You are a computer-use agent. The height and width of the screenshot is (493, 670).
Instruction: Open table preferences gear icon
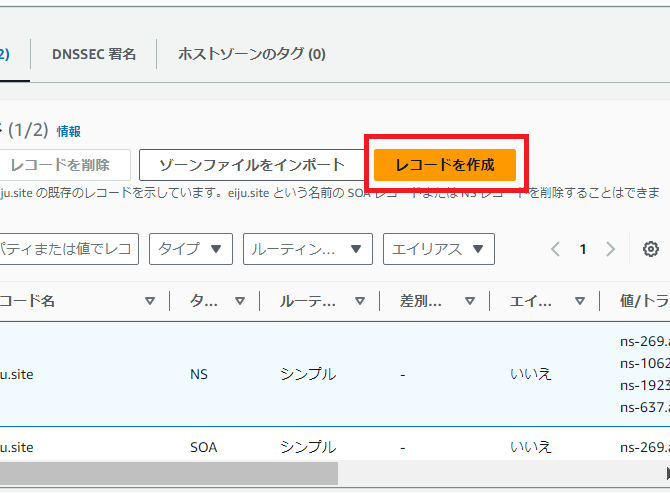tap(651, 249)
